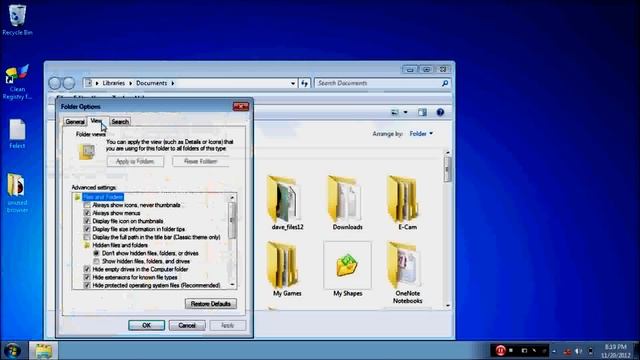Click Documents in the address bar

[x=151, y=83]
